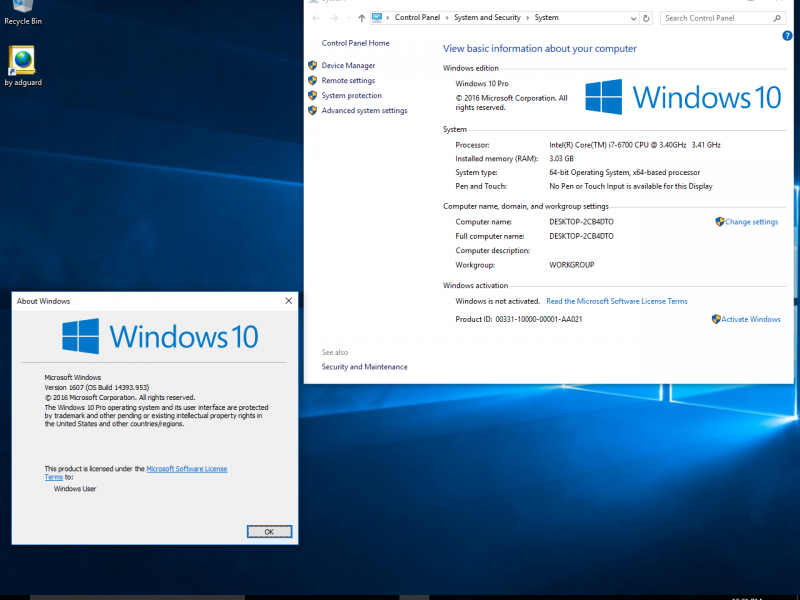The height and width of the screenshot is (600, 800).
Task: Click the 'Windows is not activated.' text
Action: 497,301
